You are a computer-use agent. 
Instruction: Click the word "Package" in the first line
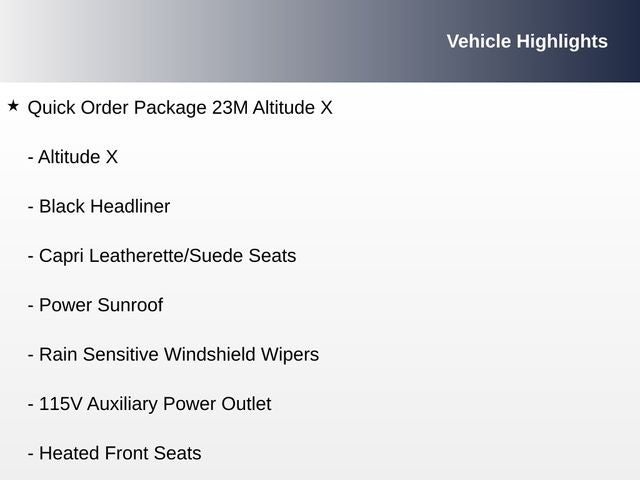[171, 108]
